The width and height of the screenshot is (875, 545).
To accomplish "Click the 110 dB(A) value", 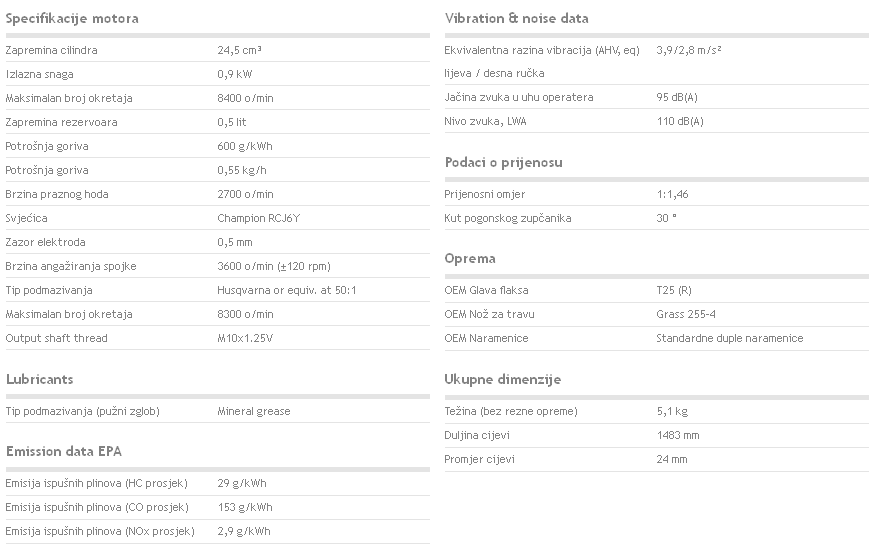I will click(680, 121).
